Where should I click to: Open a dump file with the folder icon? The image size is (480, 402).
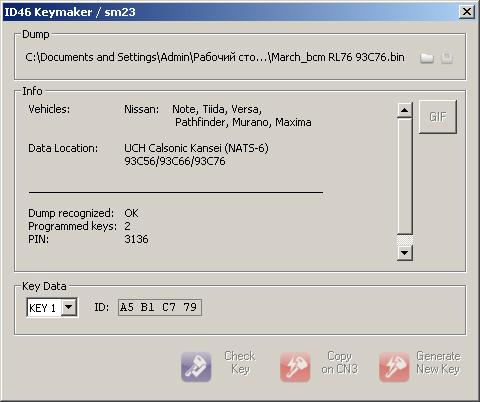point(427,58)
